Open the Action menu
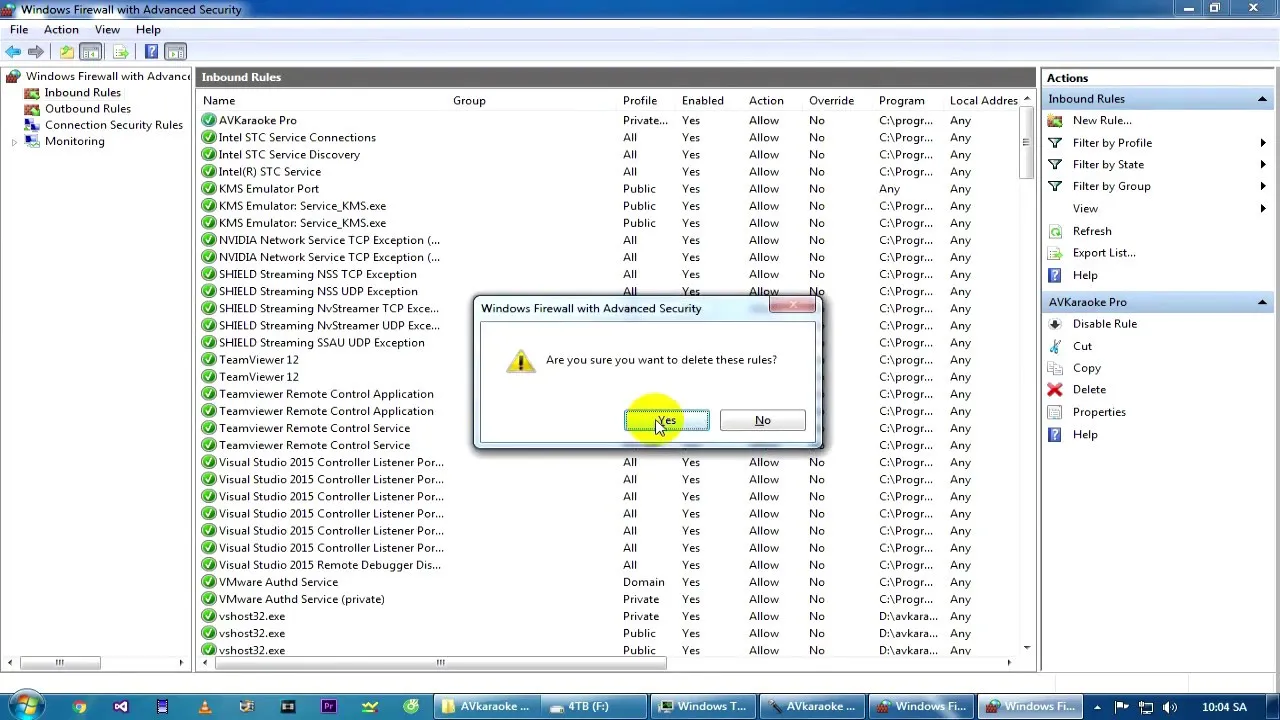 tap(61, 30)
